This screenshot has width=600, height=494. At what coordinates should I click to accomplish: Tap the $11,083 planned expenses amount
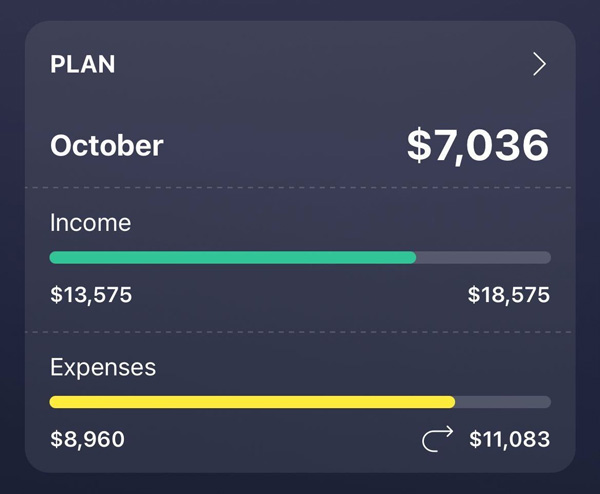tap(509, 439)
